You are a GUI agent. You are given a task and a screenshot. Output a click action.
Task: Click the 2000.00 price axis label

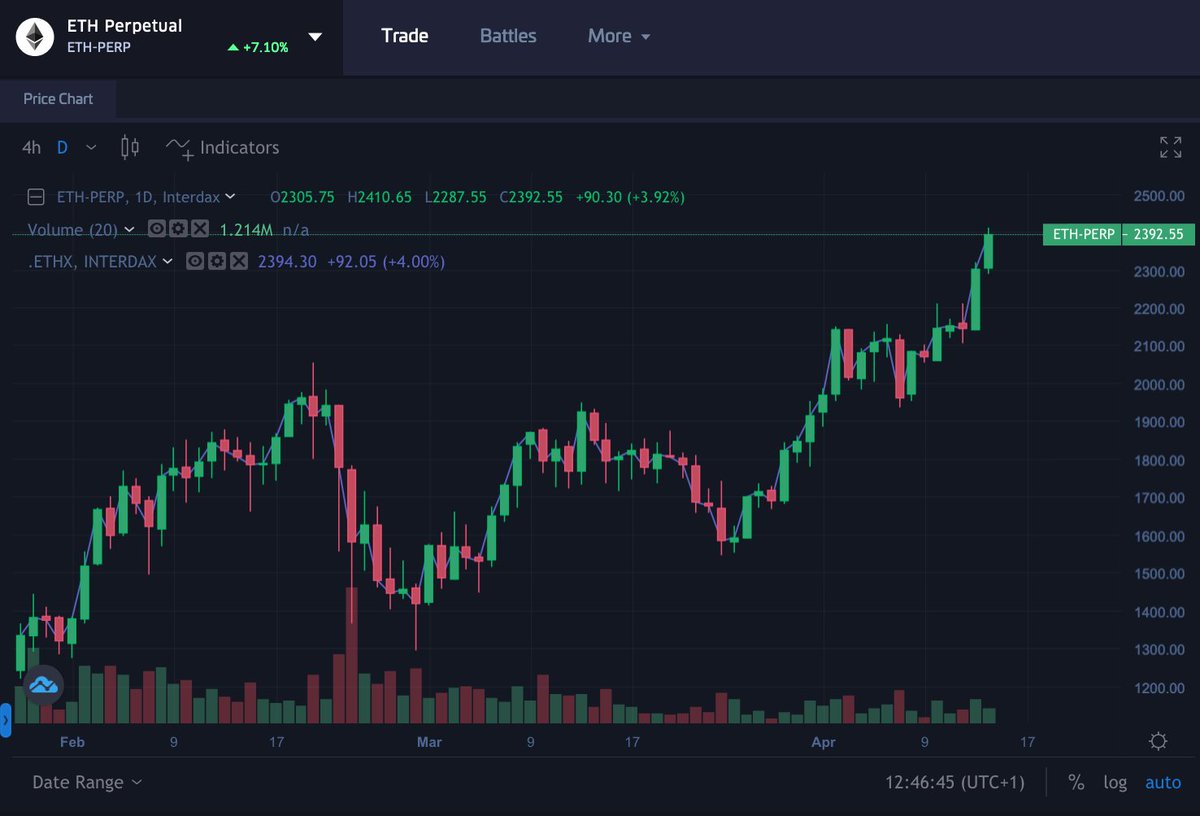click(1159, 385)
